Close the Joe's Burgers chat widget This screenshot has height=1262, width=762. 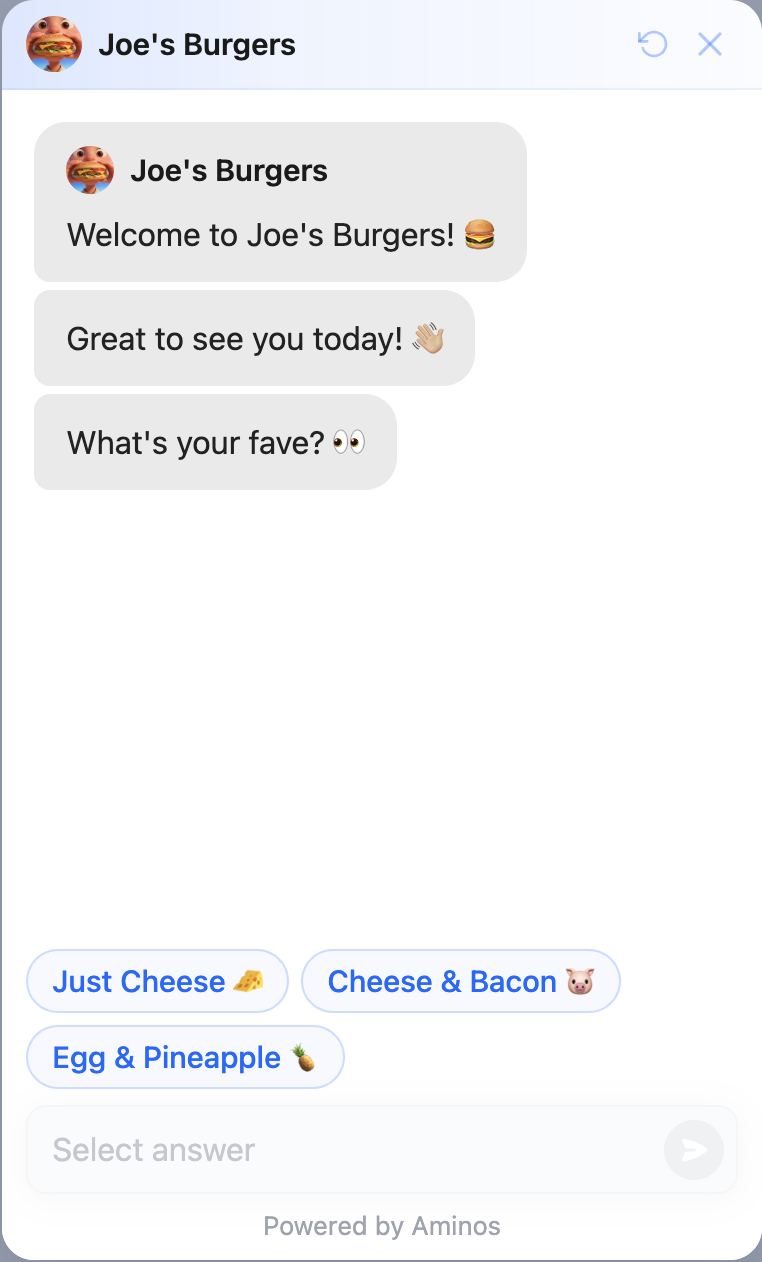(x=710, y=44)
